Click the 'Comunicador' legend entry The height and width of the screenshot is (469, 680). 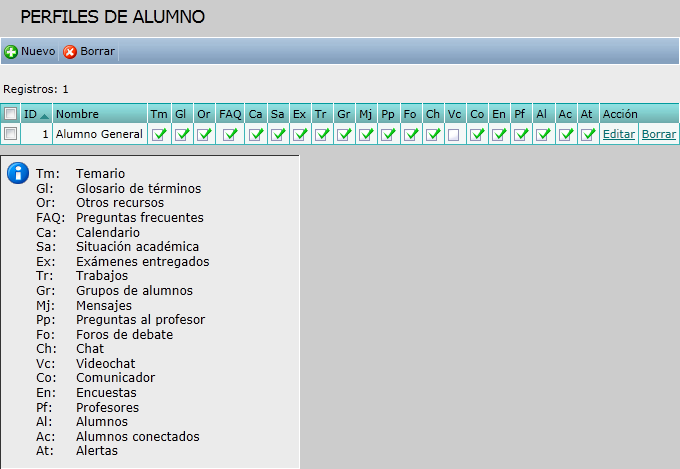(115, 377)
